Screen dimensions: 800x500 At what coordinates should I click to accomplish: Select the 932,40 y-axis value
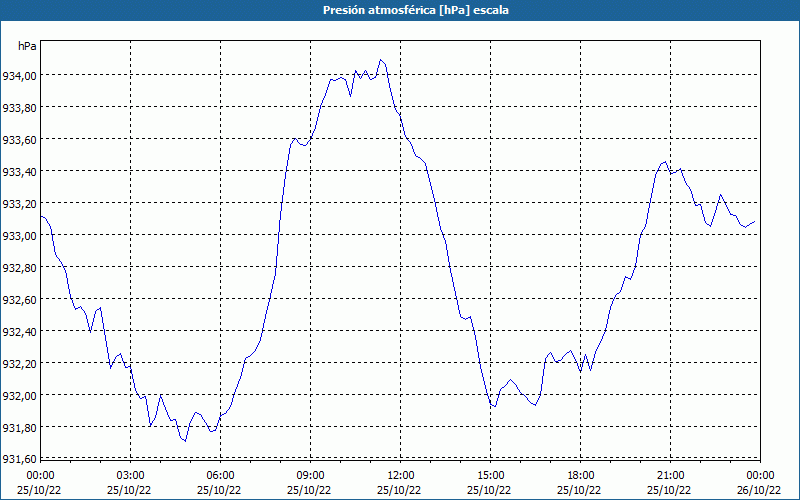tap(19, 332)
